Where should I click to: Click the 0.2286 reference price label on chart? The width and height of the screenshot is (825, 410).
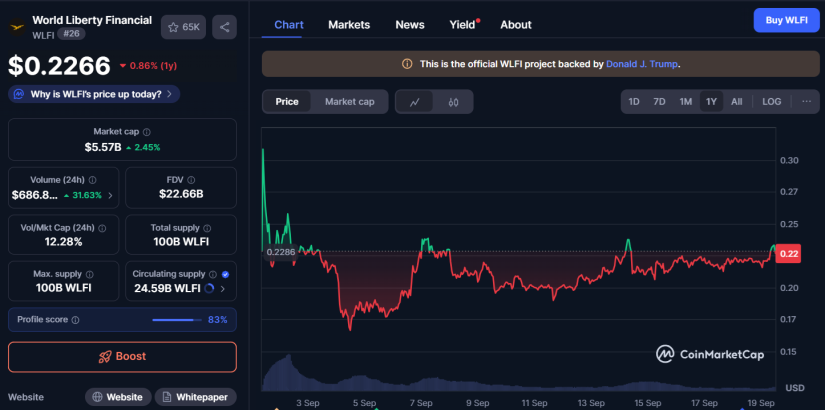click(x=280, y=252)
